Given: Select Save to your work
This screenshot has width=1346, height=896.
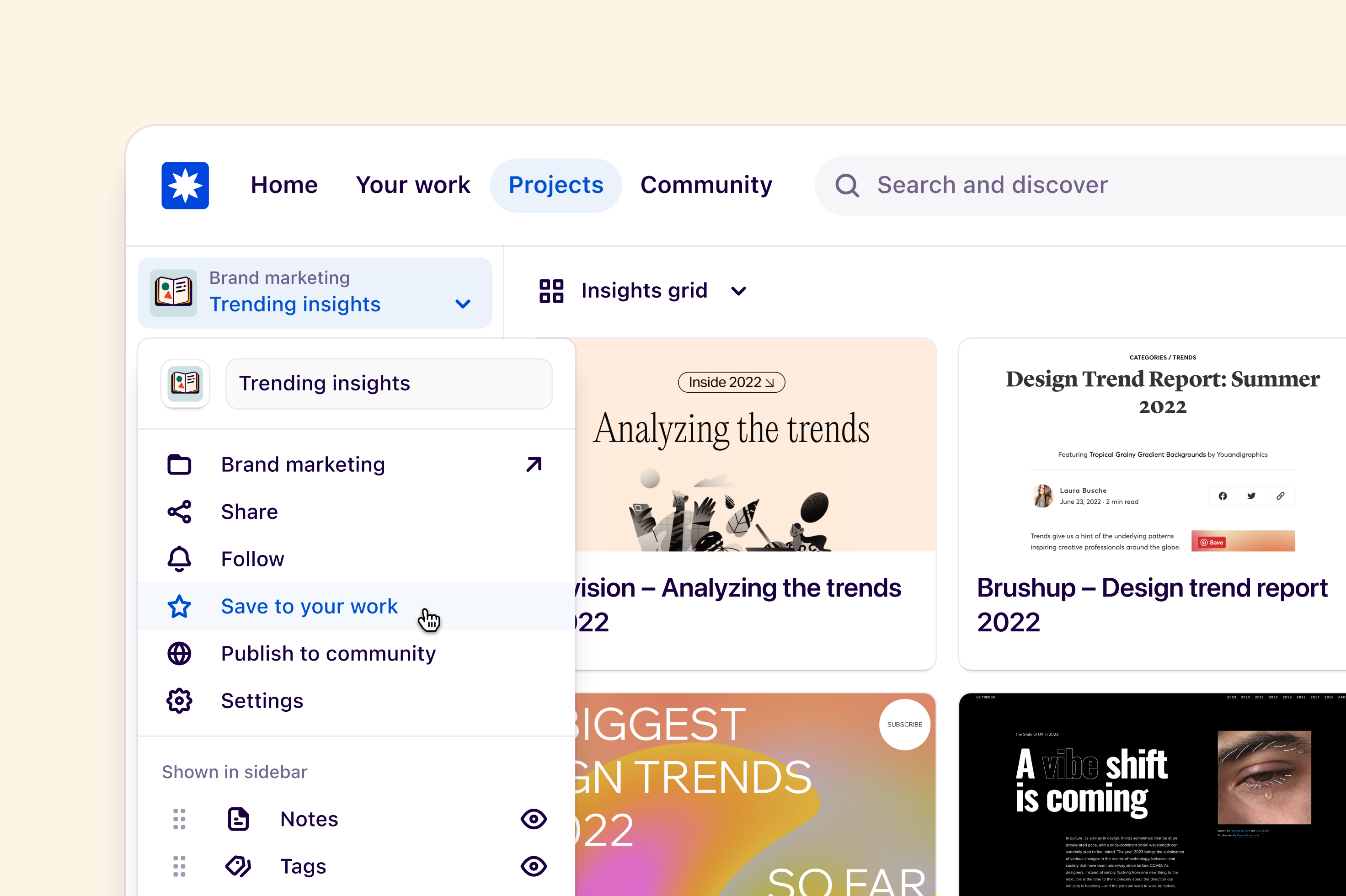Looking at the screenshot, I should click(x=309, y=606).
